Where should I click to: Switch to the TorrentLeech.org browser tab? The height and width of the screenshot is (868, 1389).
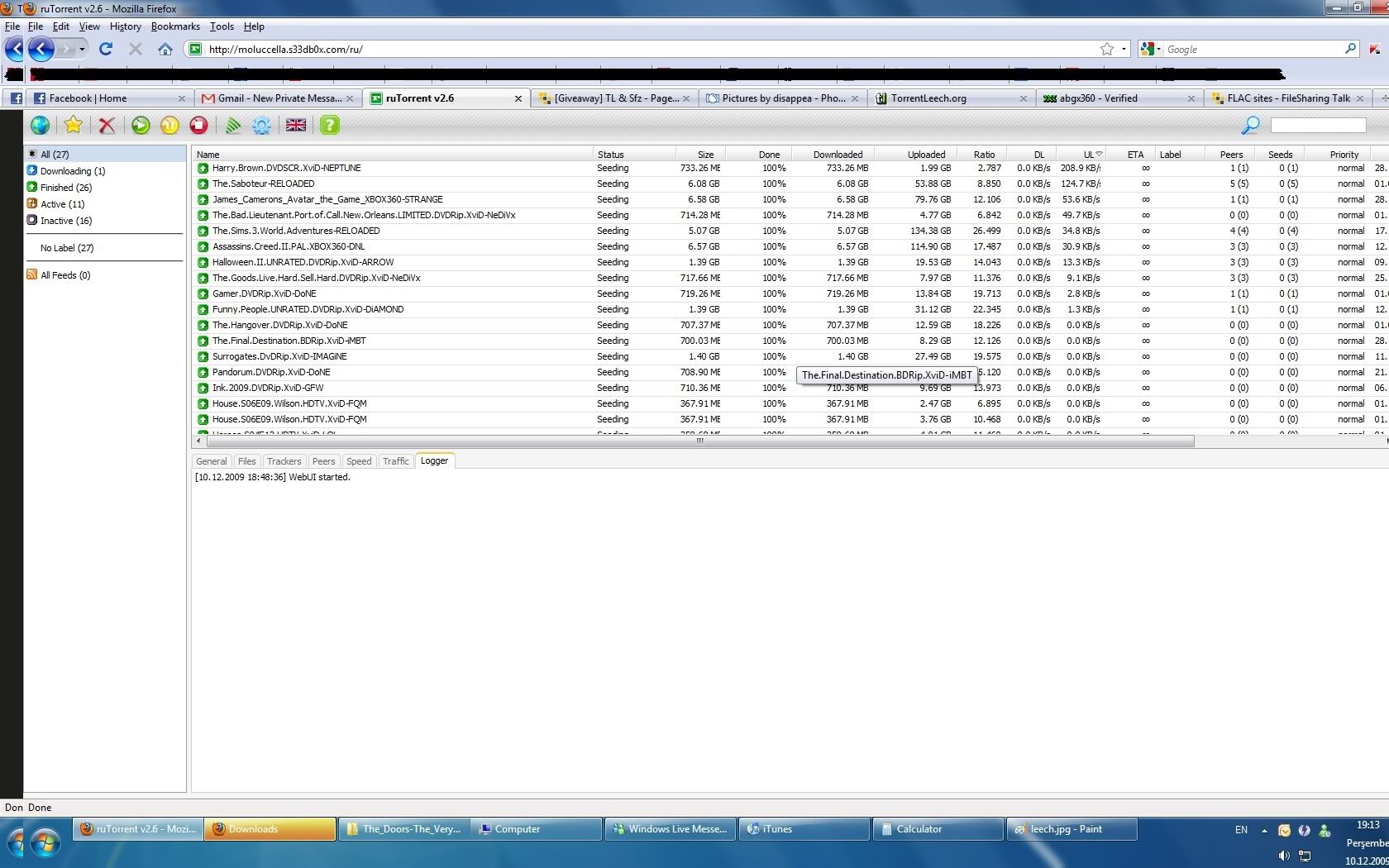click(x=951, y=98)
